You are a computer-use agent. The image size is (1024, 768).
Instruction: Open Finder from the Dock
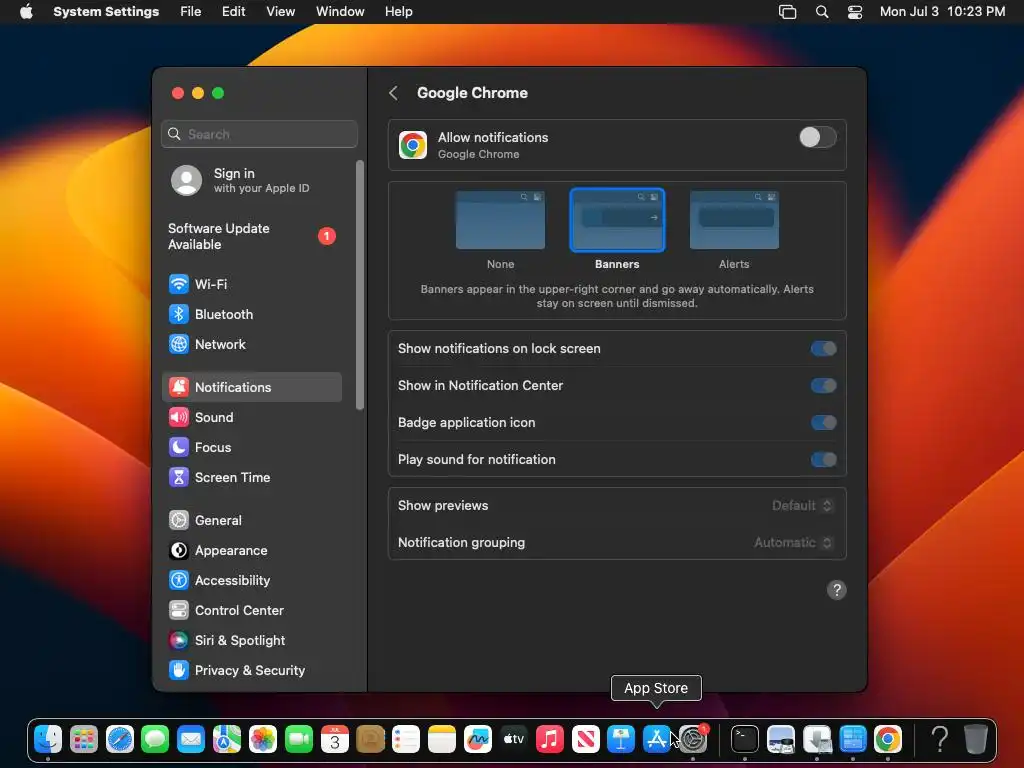pyautogui.click(x=48, y=739)
